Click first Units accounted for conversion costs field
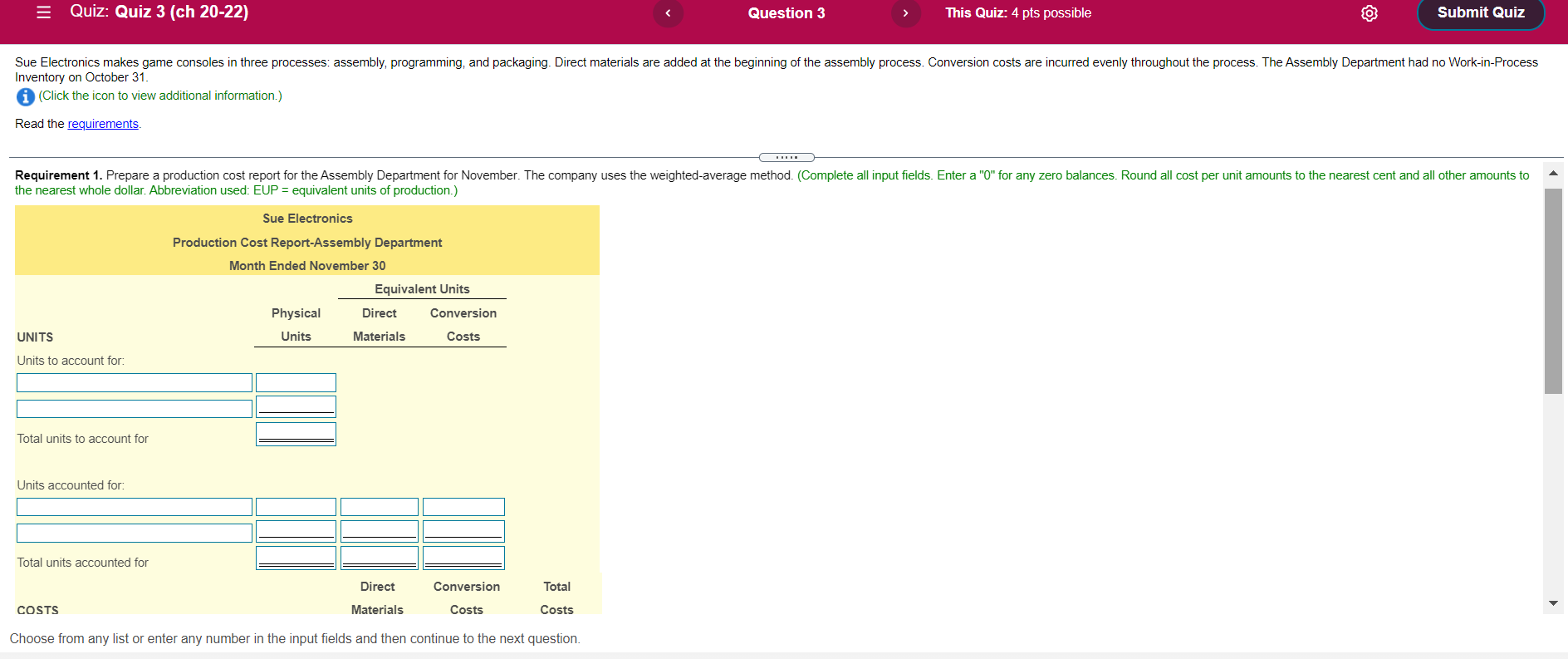This screenshot has width=1568, height=659. coord(463,507)
